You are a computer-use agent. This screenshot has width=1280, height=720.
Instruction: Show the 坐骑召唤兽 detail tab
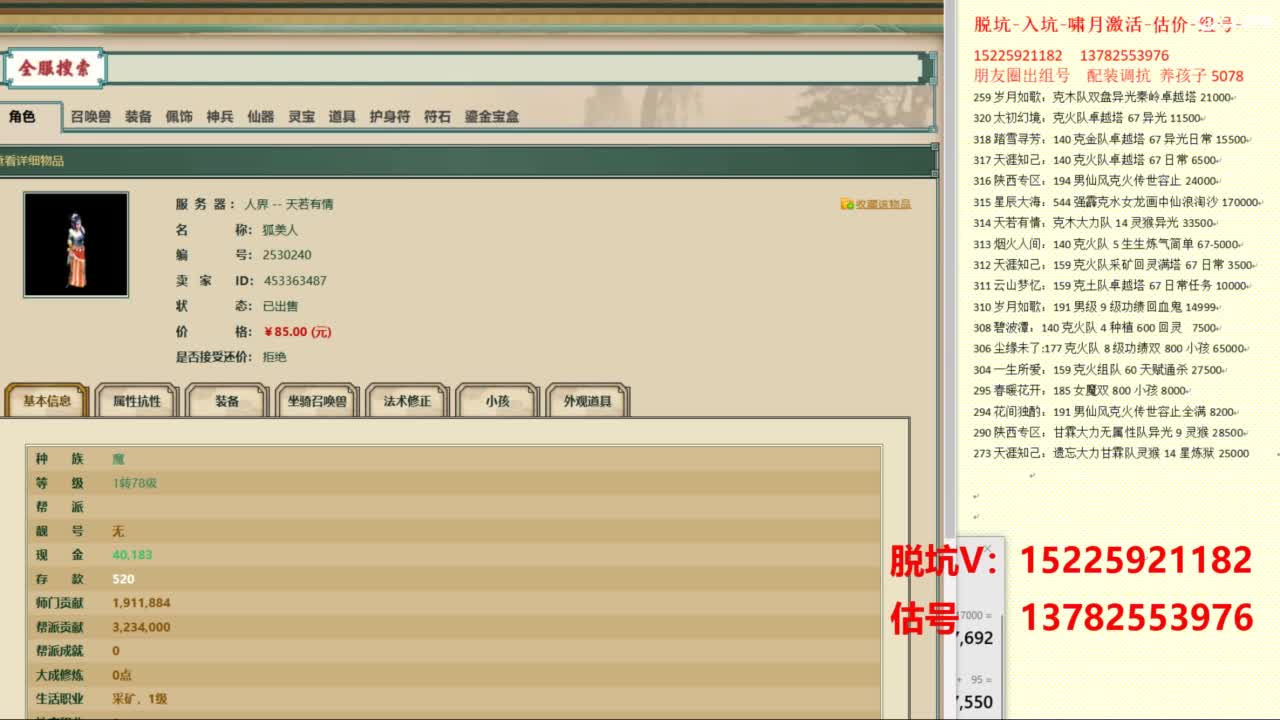click(317, 401)
